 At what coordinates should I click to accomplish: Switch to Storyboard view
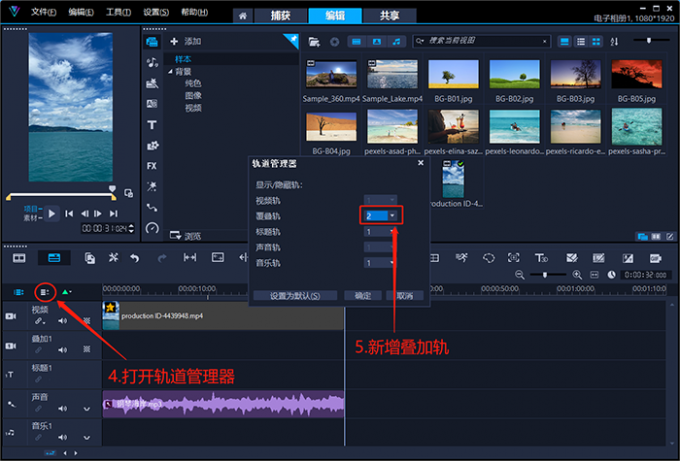point(19,258)
